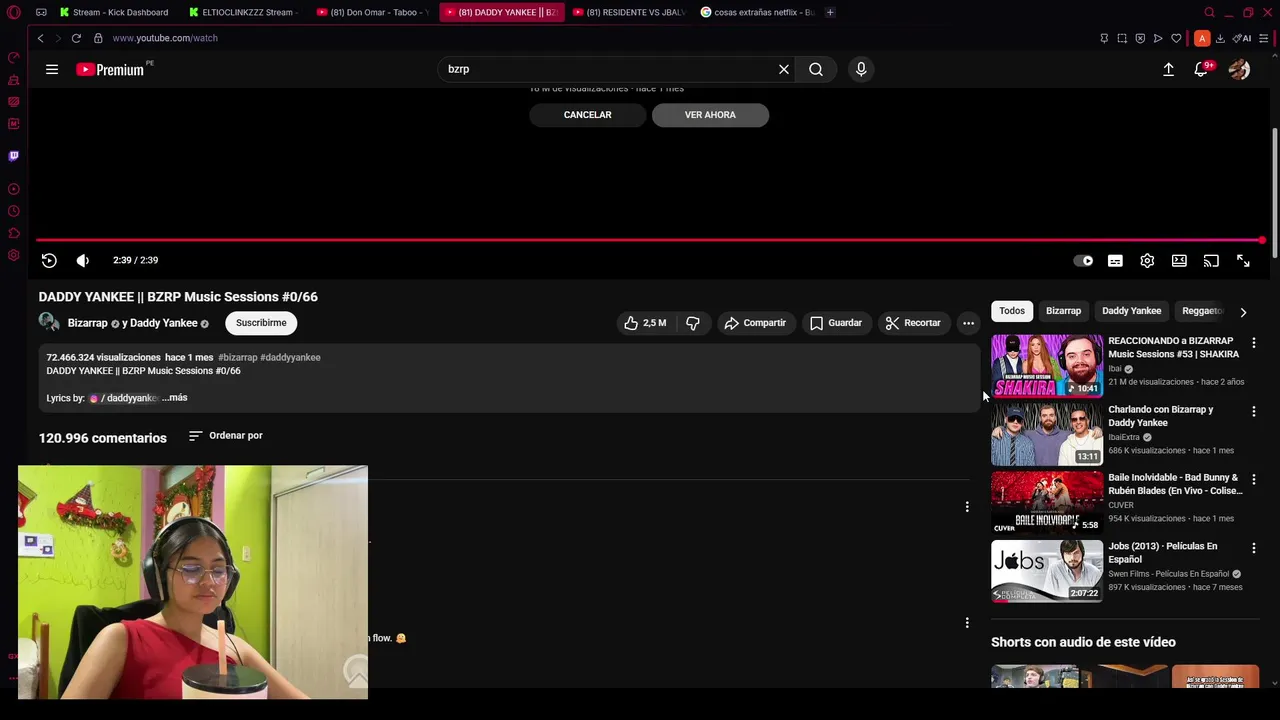Open options for REACCIONANDO a BIZARRAP video
This screenshot has height=720, width=1280.
click(x=1253, y=343)
